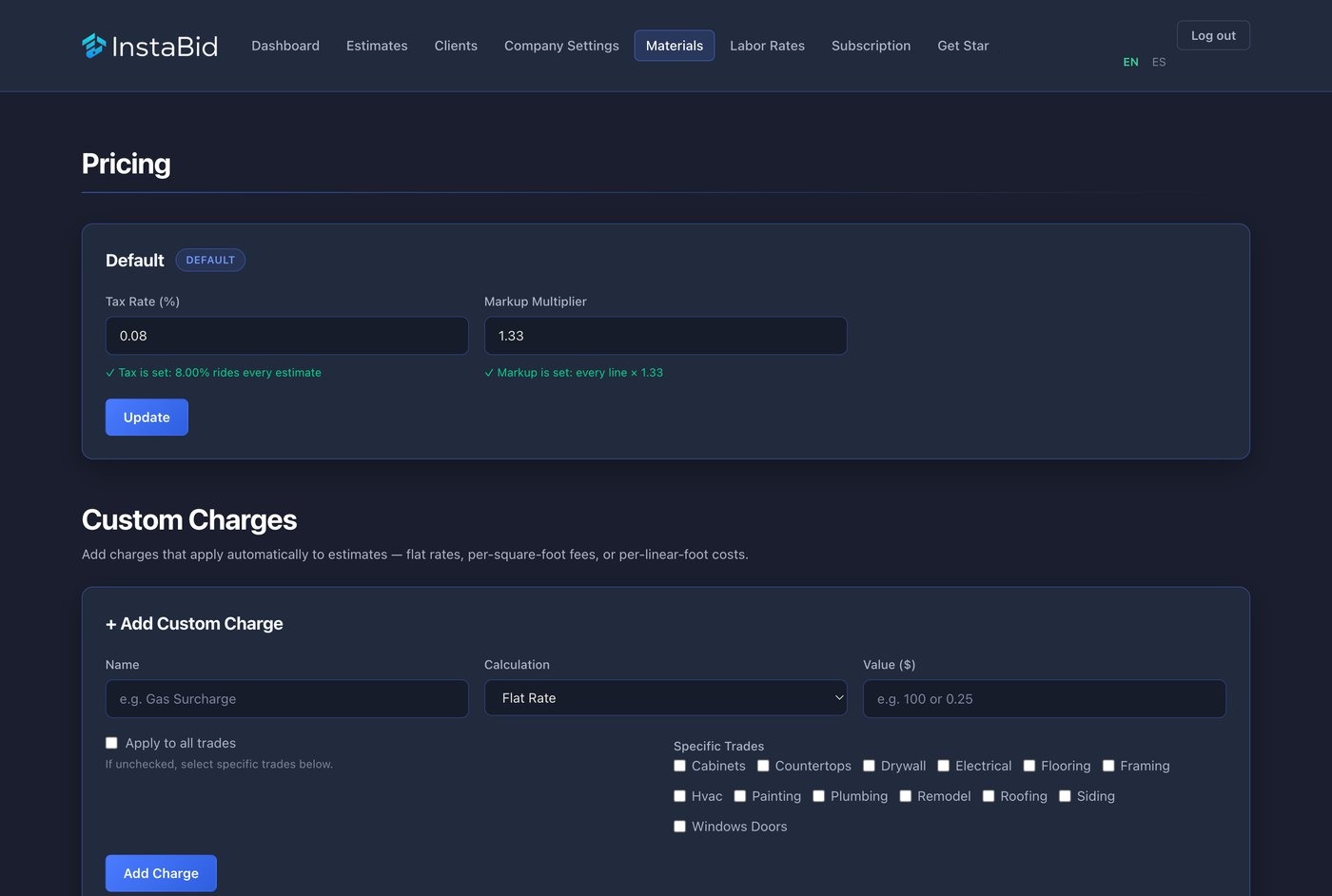
Task: Check the Cabinets trade checkbox
Action: [679, 766]
